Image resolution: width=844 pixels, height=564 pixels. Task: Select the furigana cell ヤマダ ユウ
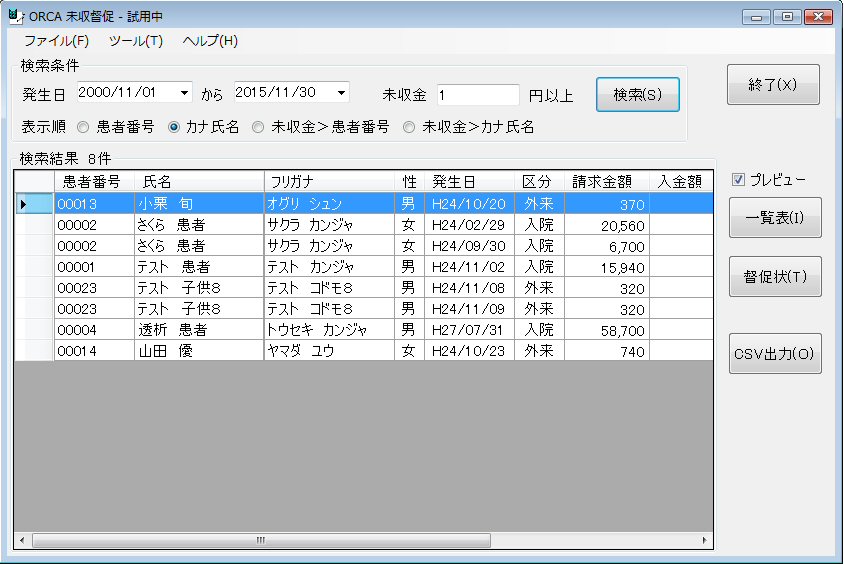click(x=329, y=351)
